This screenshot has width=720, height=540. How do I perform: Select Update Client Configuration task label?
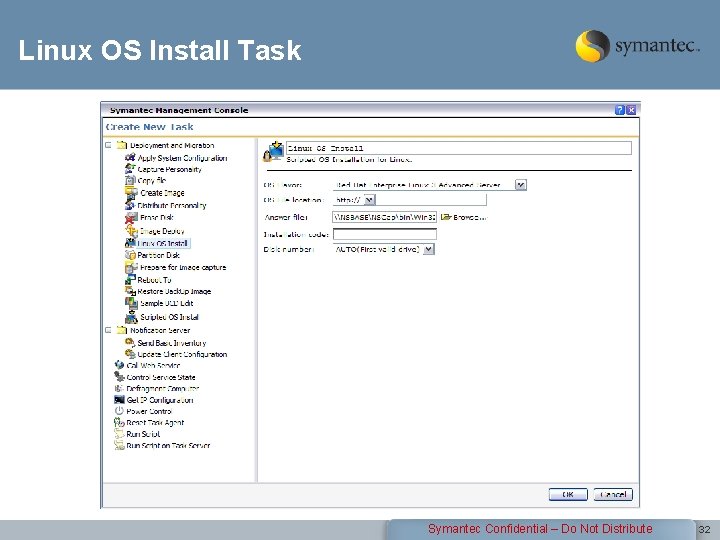(x=182, y=354)
